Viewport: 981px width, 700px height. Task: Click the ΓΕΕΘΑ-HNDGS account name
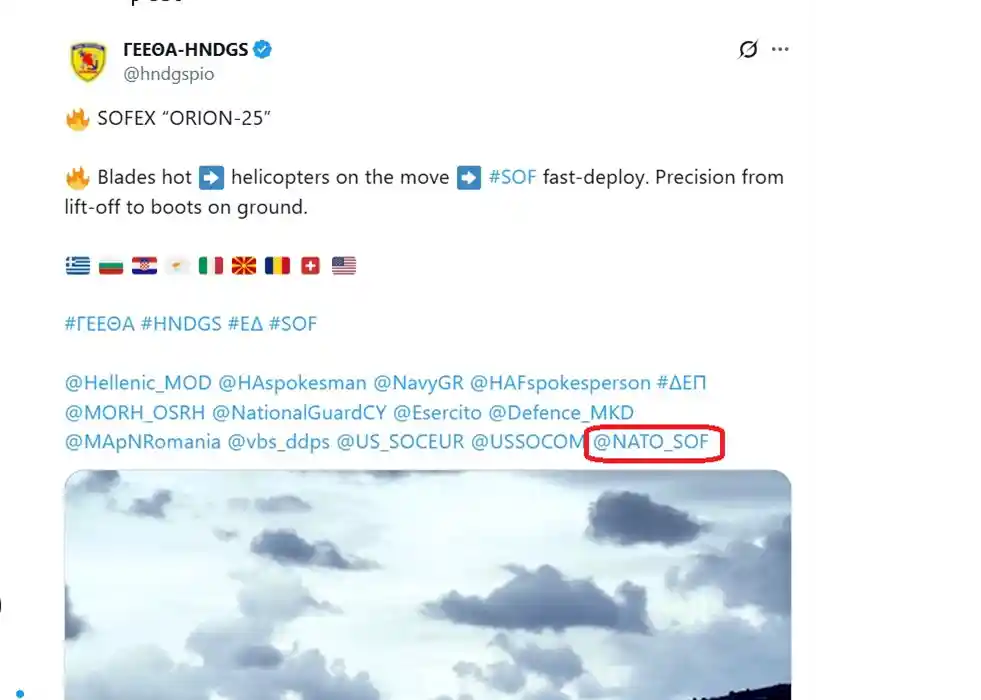(x=185, y=49)
